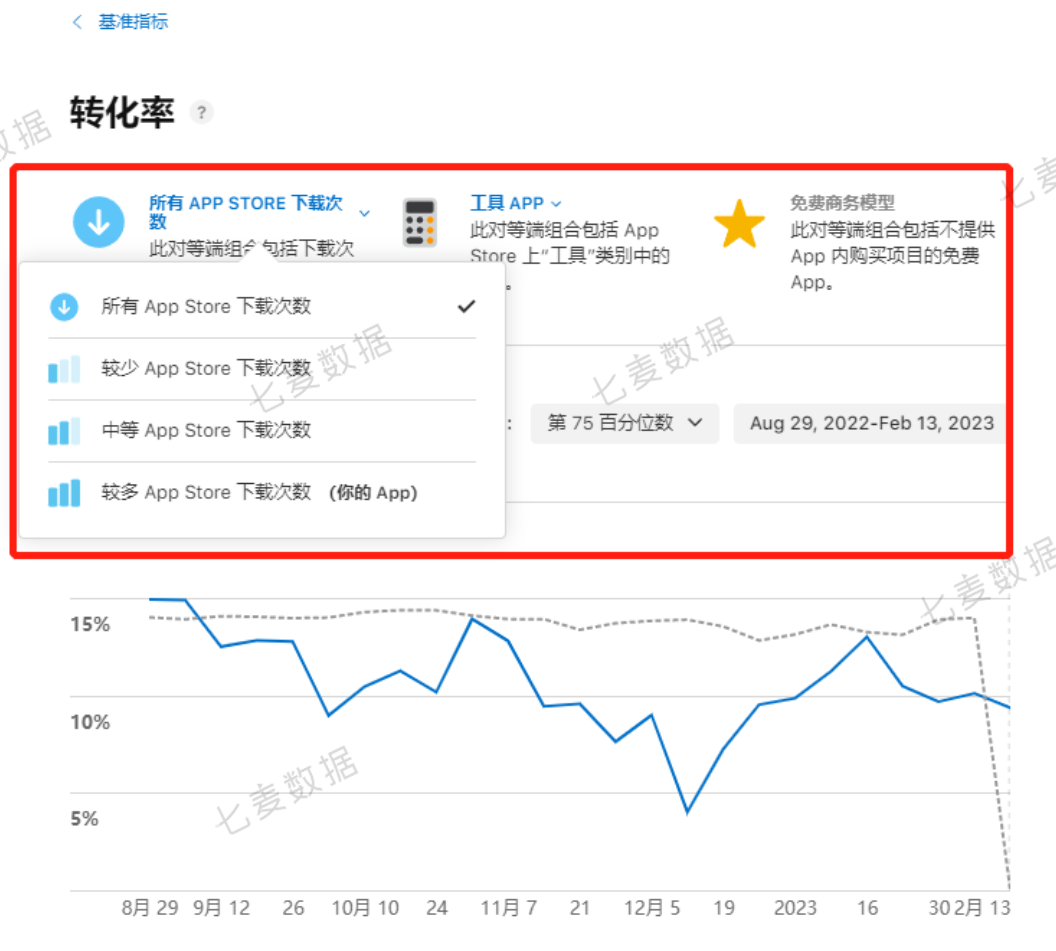Click chart line peak near 11月 7
The height and width of the screenshot is (951, 1056).
(473, 619)
